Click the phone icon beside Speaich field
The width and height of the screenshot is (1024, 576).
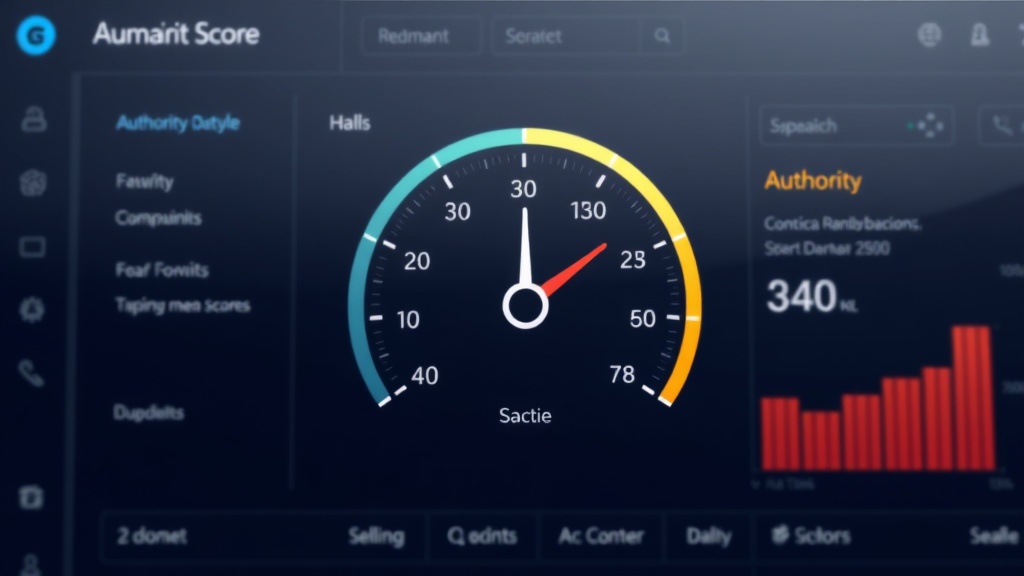point(1002,126)
